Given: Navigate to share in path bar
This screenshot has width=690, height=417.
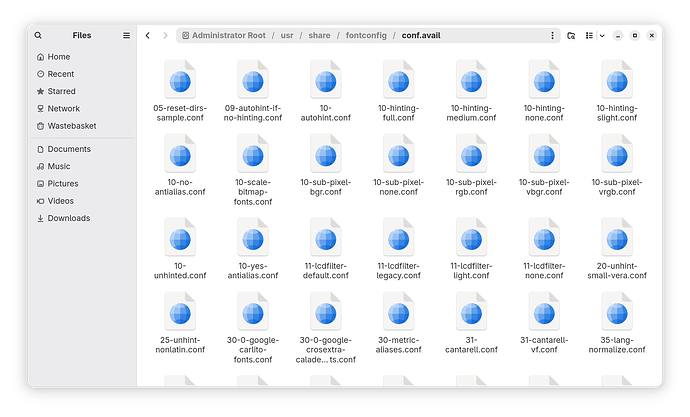Looking at the screenshot, I should [x=319, y=35].
